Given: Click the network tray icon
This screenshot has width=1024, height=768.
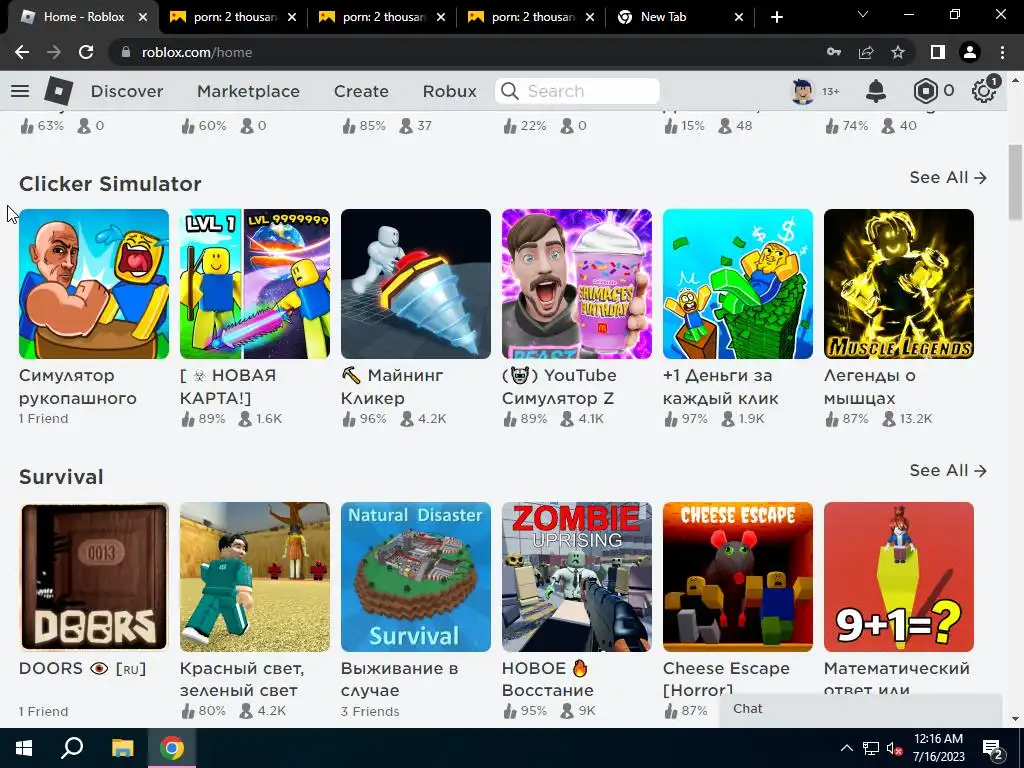Looking at the screenshot, I should (871, 748).
